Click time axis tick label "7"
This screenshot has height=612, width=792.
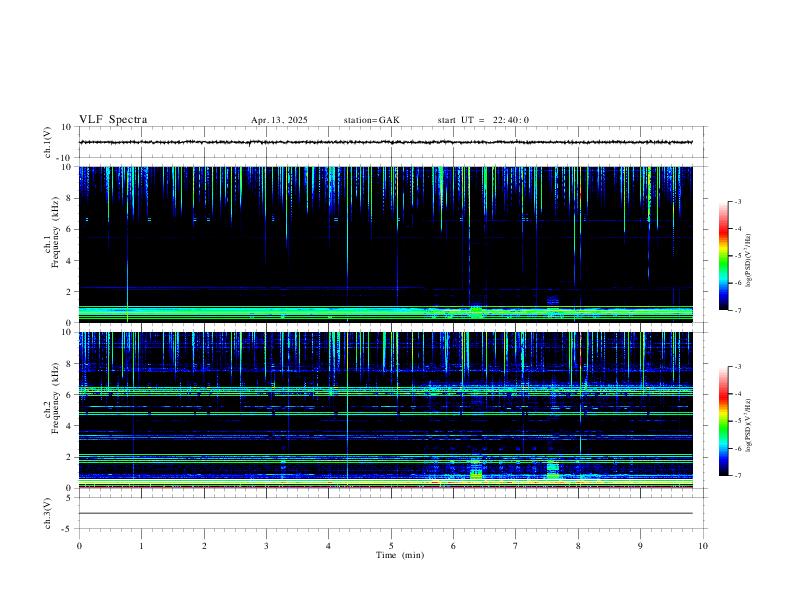pyautogui.click(x=516, y=546)
